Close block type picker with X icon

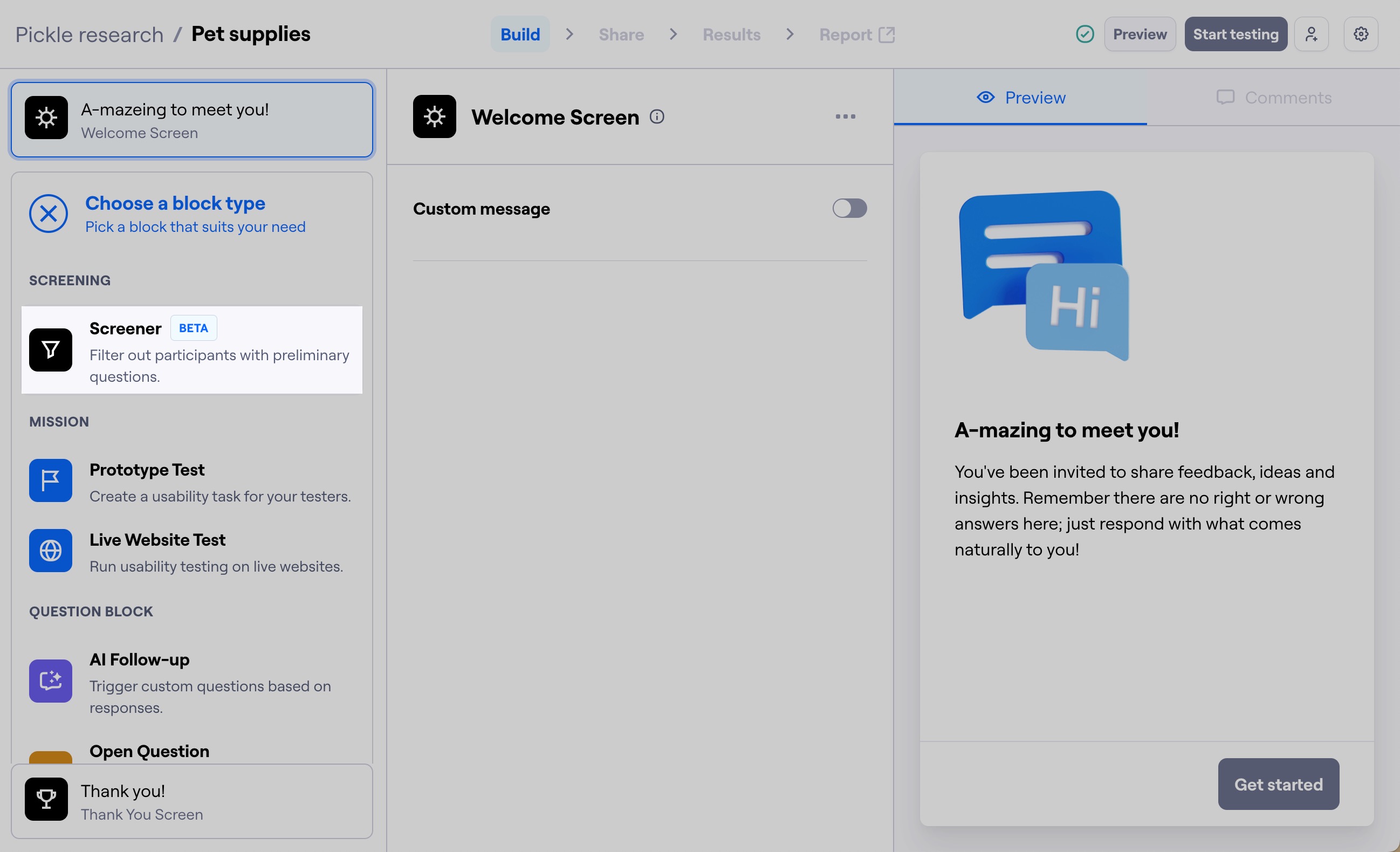click(49, 214)
